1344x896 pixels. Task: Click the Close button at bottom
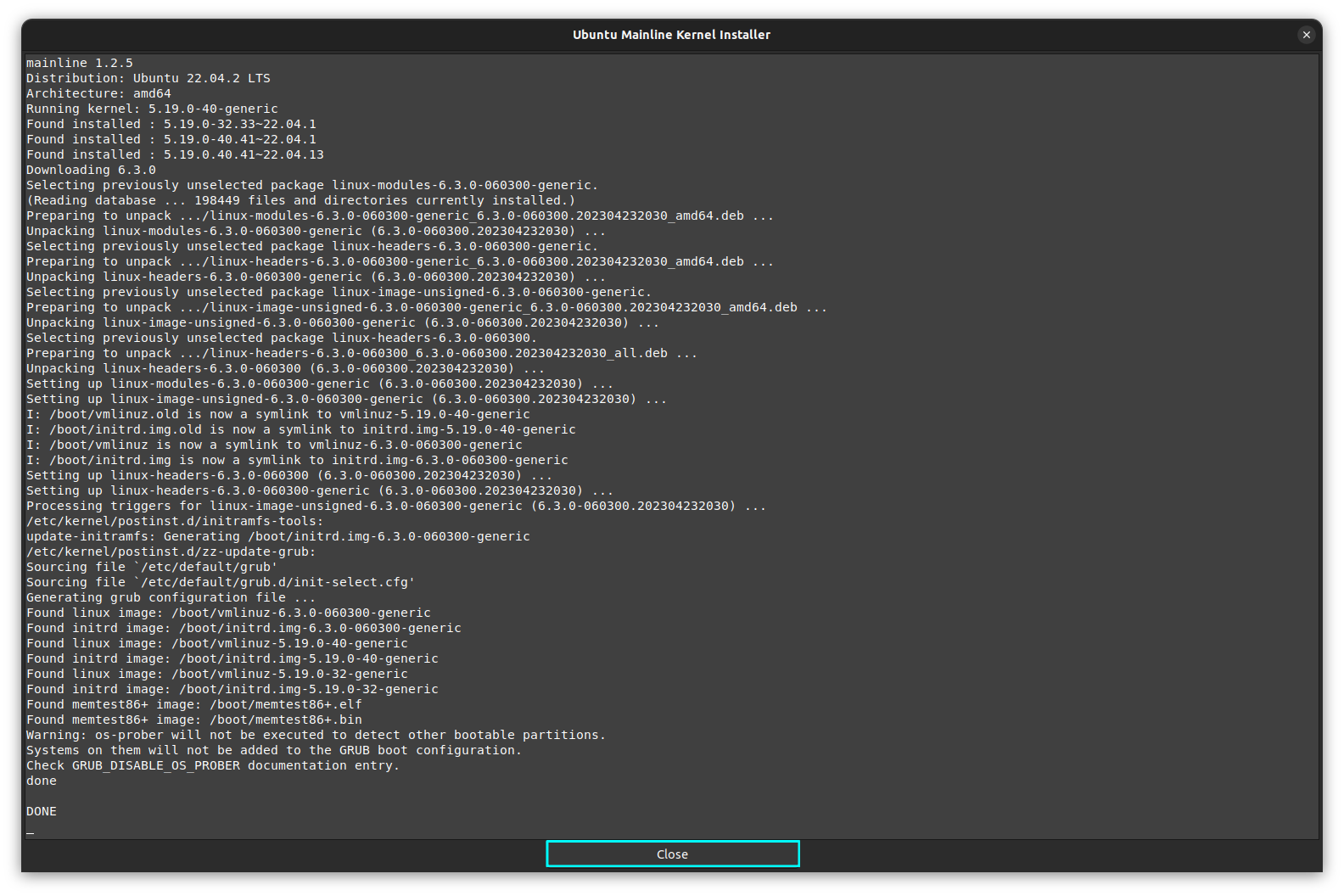coord(672,854)
